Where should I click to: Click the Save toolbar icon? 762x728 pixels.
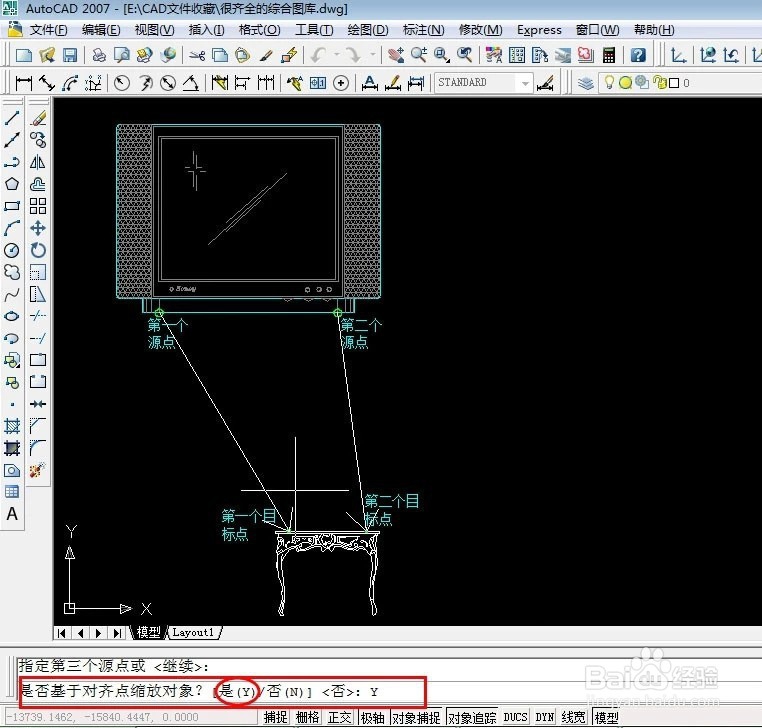pos(70,55)
